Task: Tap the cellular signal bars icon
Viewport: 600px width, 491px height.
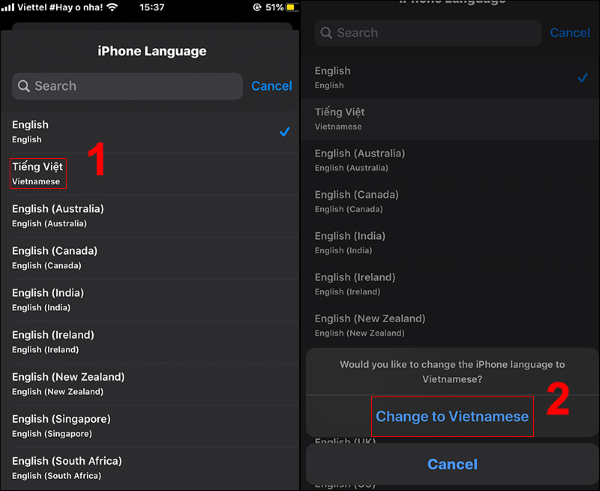Action: 8,7
